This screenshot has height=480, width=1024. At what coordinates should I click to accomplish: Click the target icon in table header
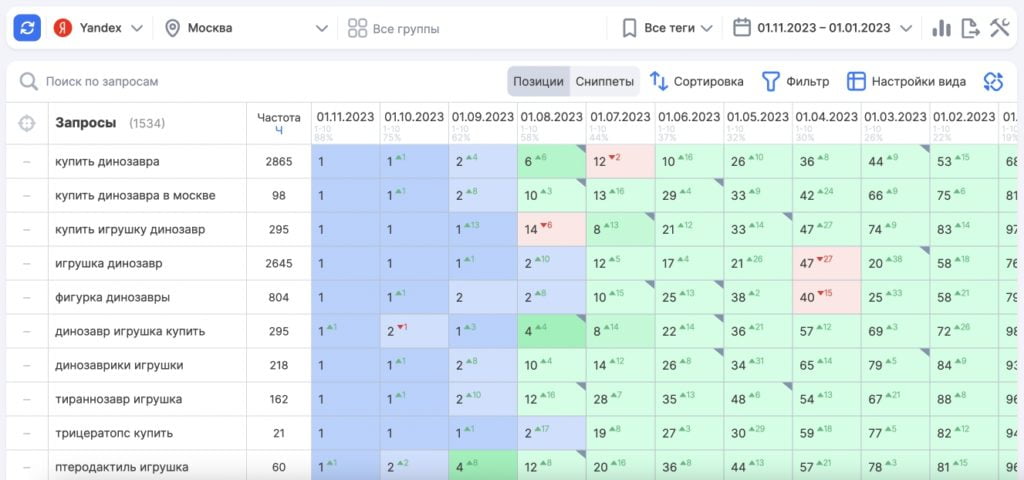[27, 123]
